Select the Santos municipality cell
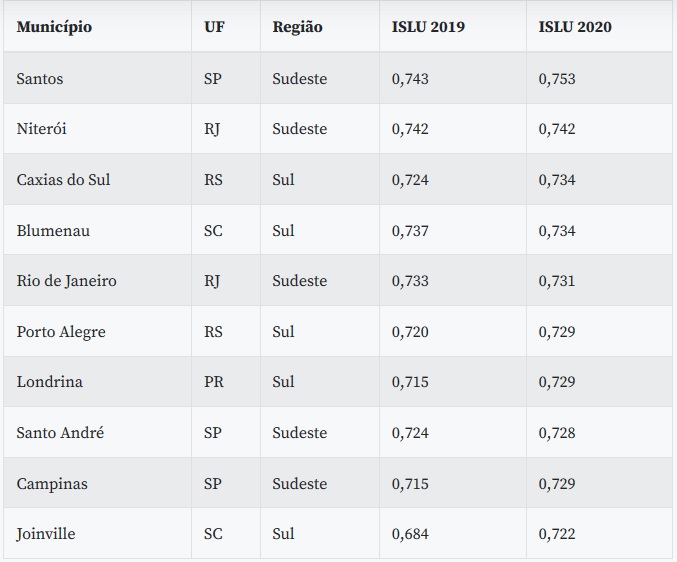This screenshot has width=677, height=562. pos(40,78)
